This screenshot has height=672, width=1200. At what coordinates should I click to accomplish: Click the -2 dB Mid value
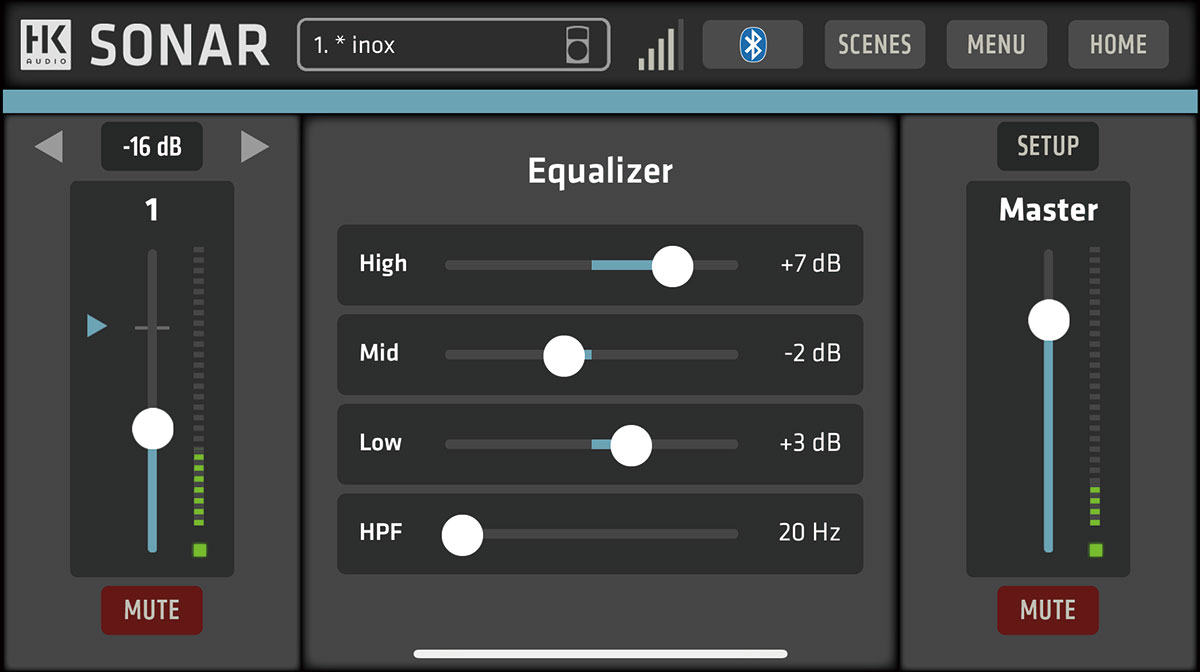(x=813, y=354)
